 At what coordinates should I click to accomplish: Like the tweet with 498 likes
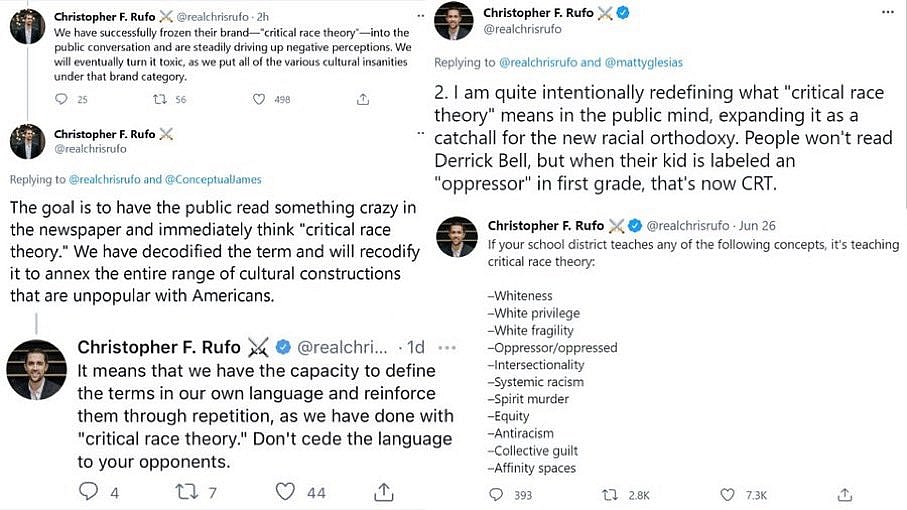(259, 99)
